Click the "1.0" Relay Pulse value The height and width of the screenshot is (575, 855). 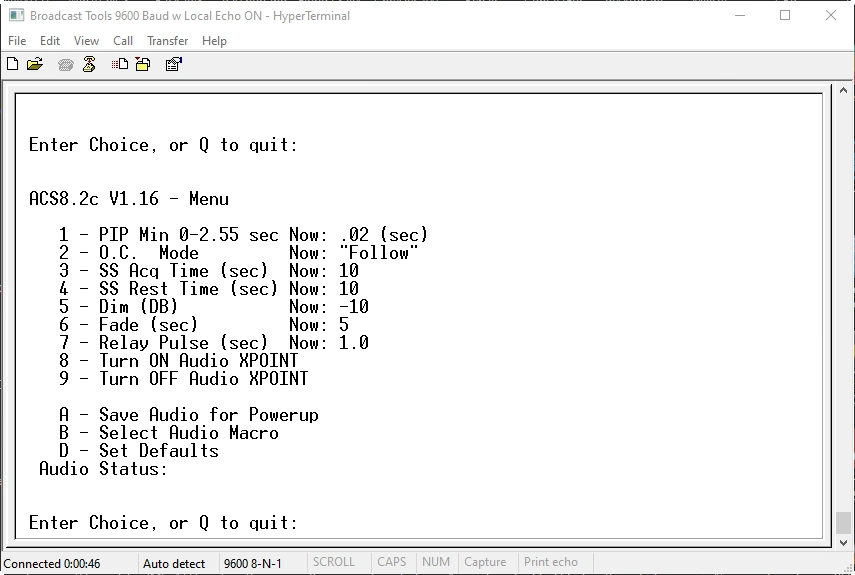coord(354,342)
